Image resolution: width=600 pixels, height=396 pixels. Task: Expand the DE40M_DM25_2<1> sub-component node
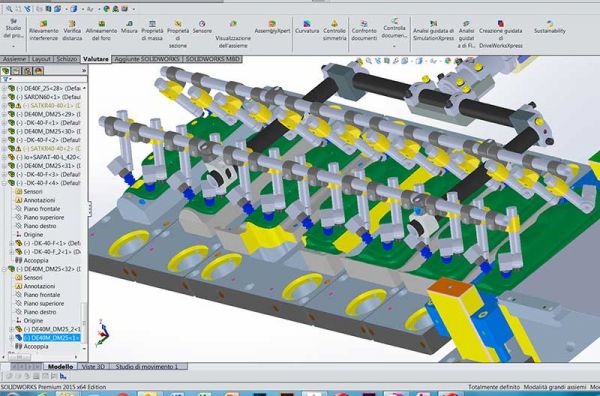point(11,329)
